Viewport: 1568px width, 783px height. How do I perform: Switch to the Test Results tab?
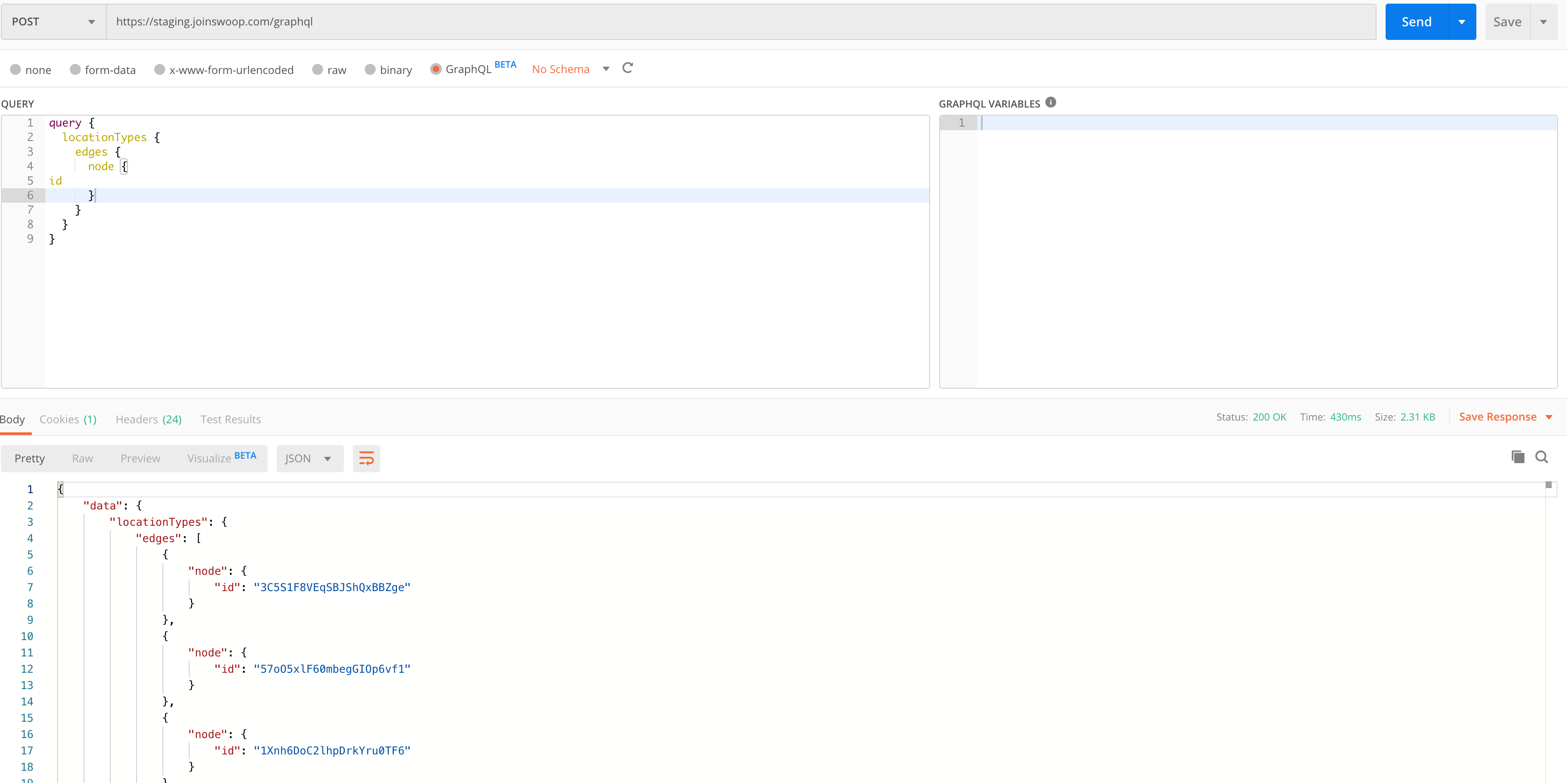point(230,419)
